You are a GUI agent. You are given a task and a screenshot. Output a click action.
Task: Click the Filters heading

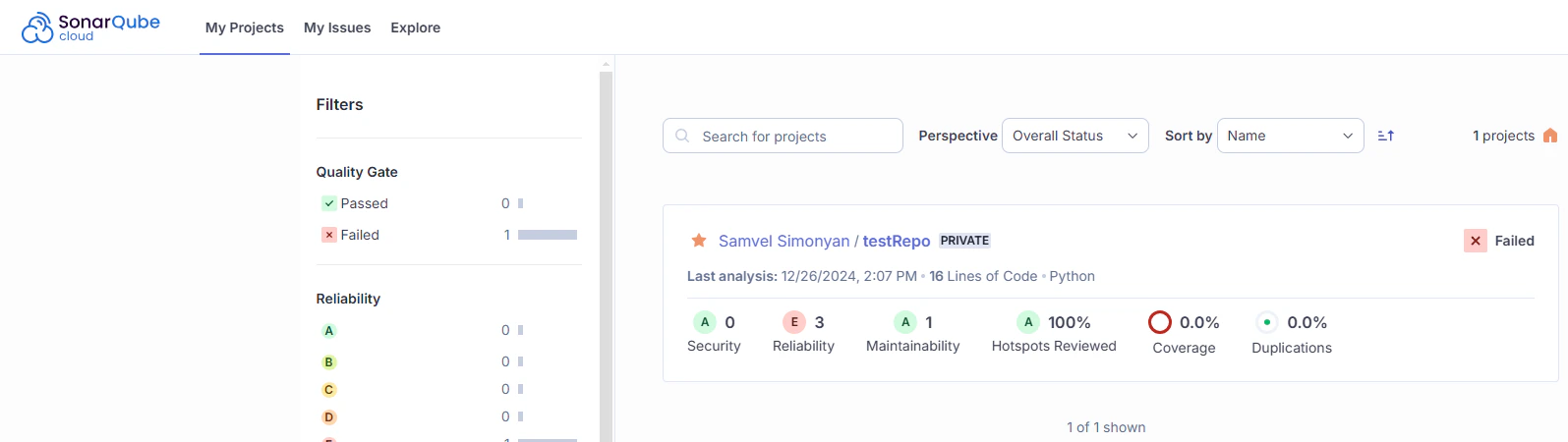339,104
